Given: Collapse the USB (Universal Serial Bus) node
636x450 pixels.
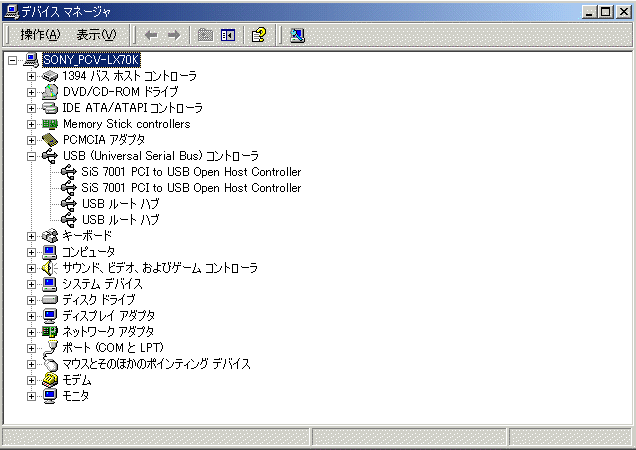Looking at the screenshot, I should [31, 156].
